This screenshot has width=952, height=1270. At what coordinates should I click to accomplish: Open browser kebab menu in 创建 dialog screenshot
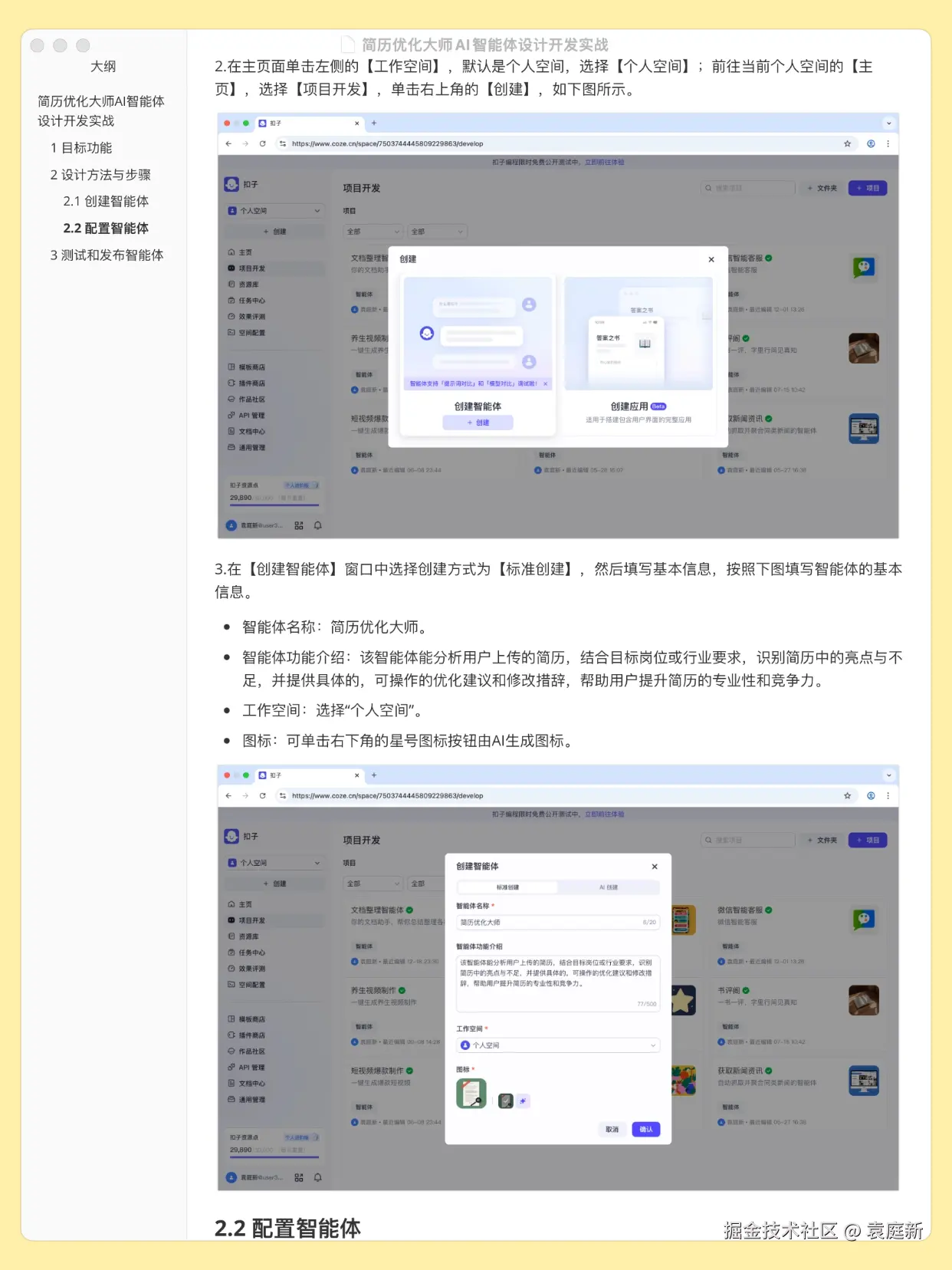click(x=888, y=143)
